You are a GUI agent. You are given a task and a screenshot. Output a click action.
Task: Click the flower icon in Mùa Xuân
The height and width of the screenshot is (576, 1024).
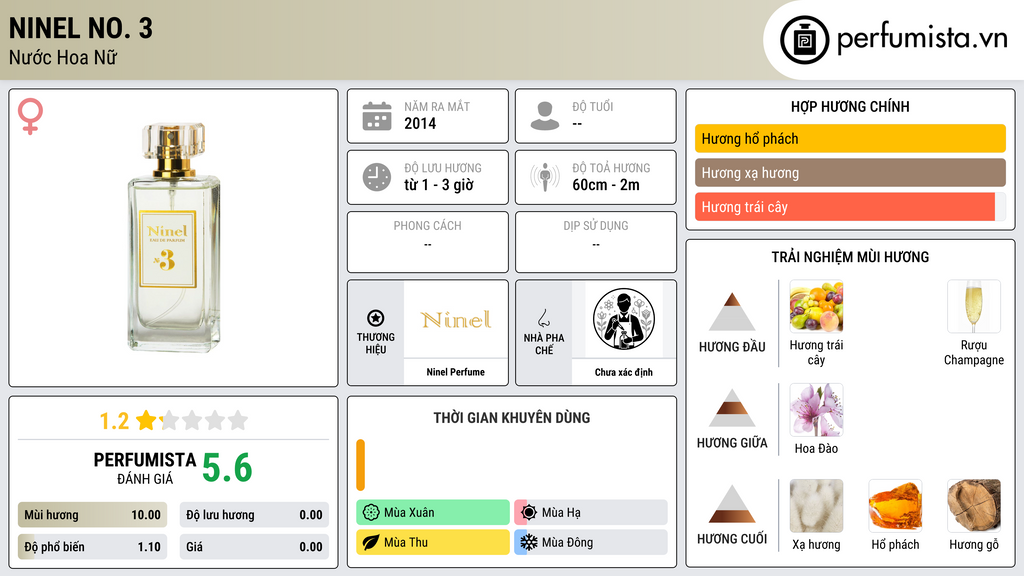click(x=371, y=513)
